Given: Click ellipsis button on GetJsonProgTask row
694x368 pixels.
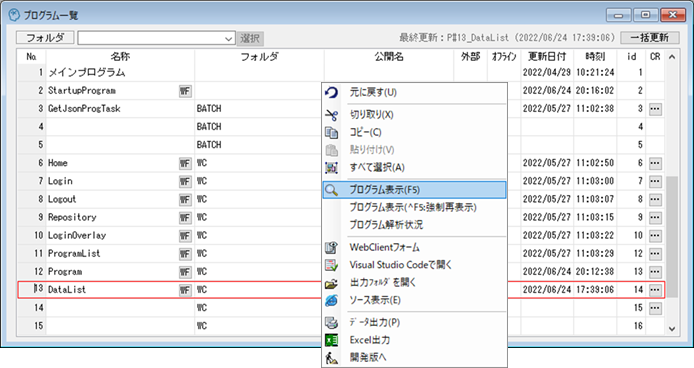Looking at the screenshot, I should coord(655,109).
